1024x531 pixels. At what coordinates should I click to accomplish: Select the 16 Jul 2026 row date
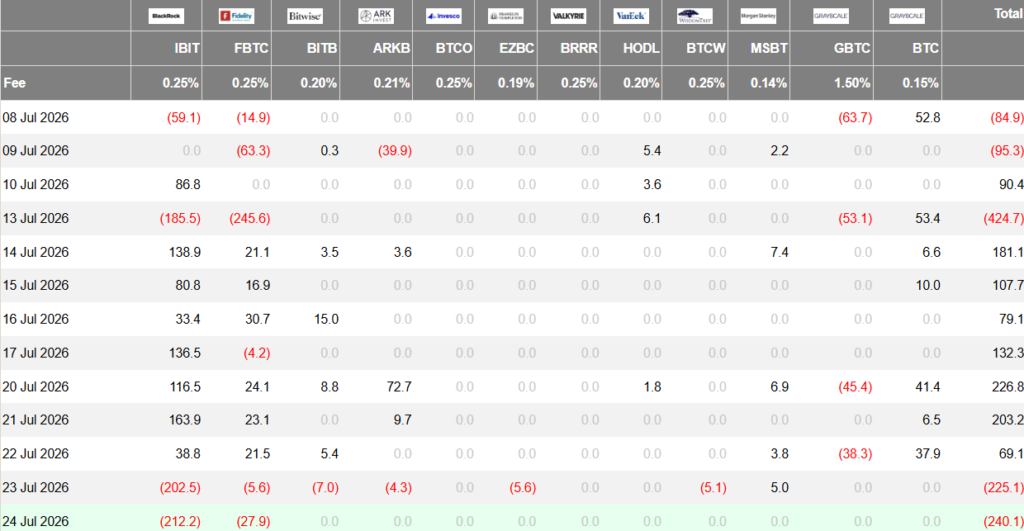click(x=35, y=319)
